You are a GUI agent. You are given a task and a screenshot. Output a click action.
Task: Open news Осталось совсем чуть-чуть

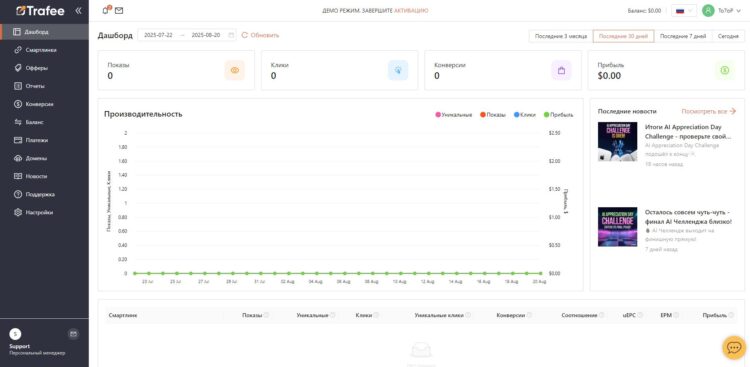click(688, 216)
